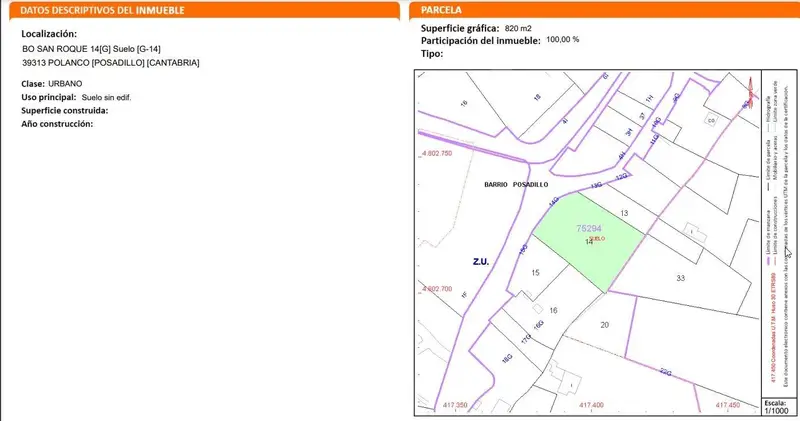This screenshot has height=421, width=800.
Task: Select coordinate label '4.802.750' on map
Action: click(437, 153)
